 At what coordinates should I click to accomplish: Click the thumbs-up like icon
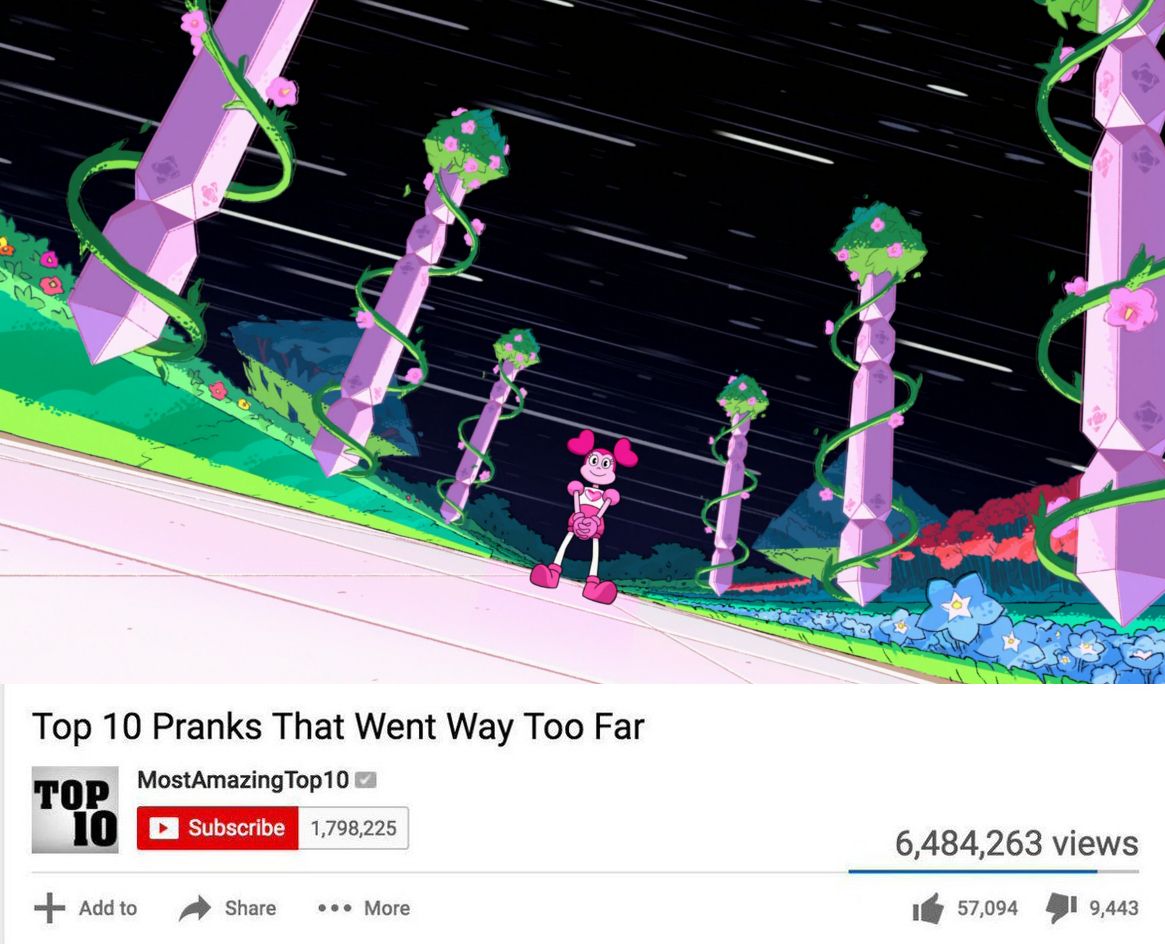pyautogui.click(x=928, y=908)
